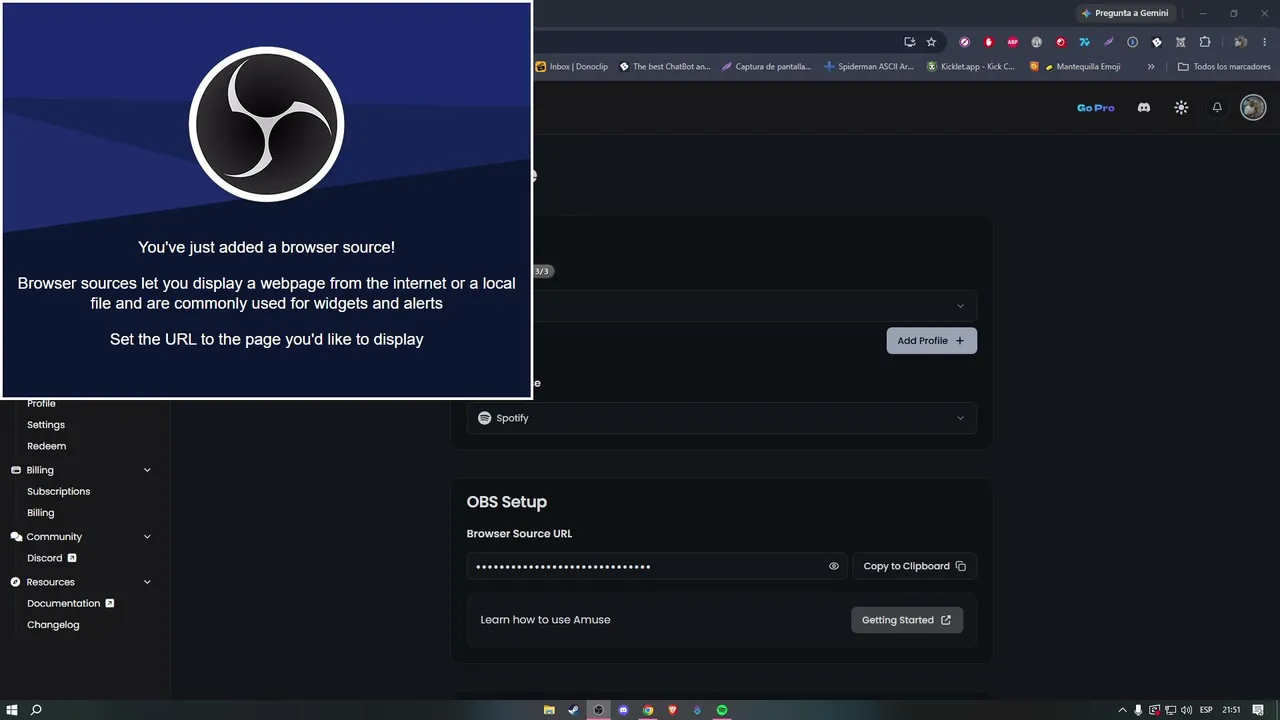
Task: Click the masked Browser Source URL field
Action: pyautogui.click(x=656, y=566)
